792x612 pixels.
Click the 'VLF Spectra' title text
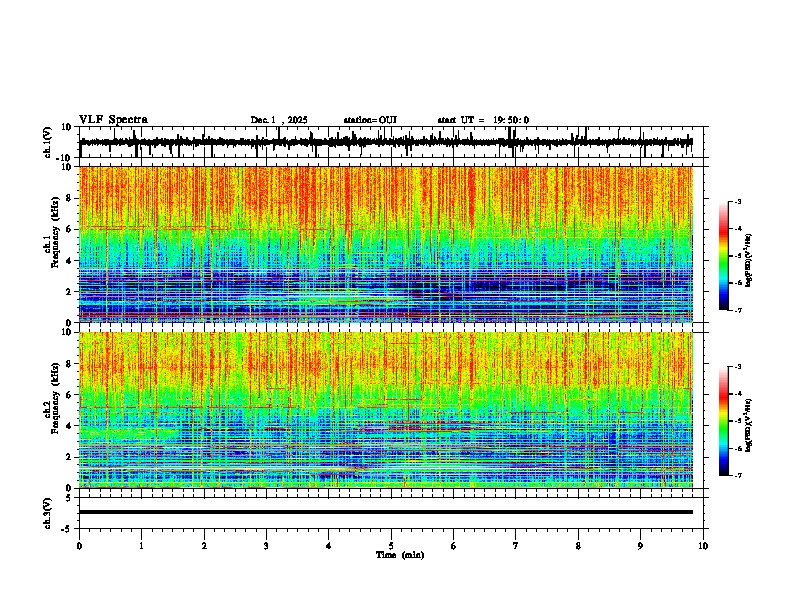(x=113, y=120)
